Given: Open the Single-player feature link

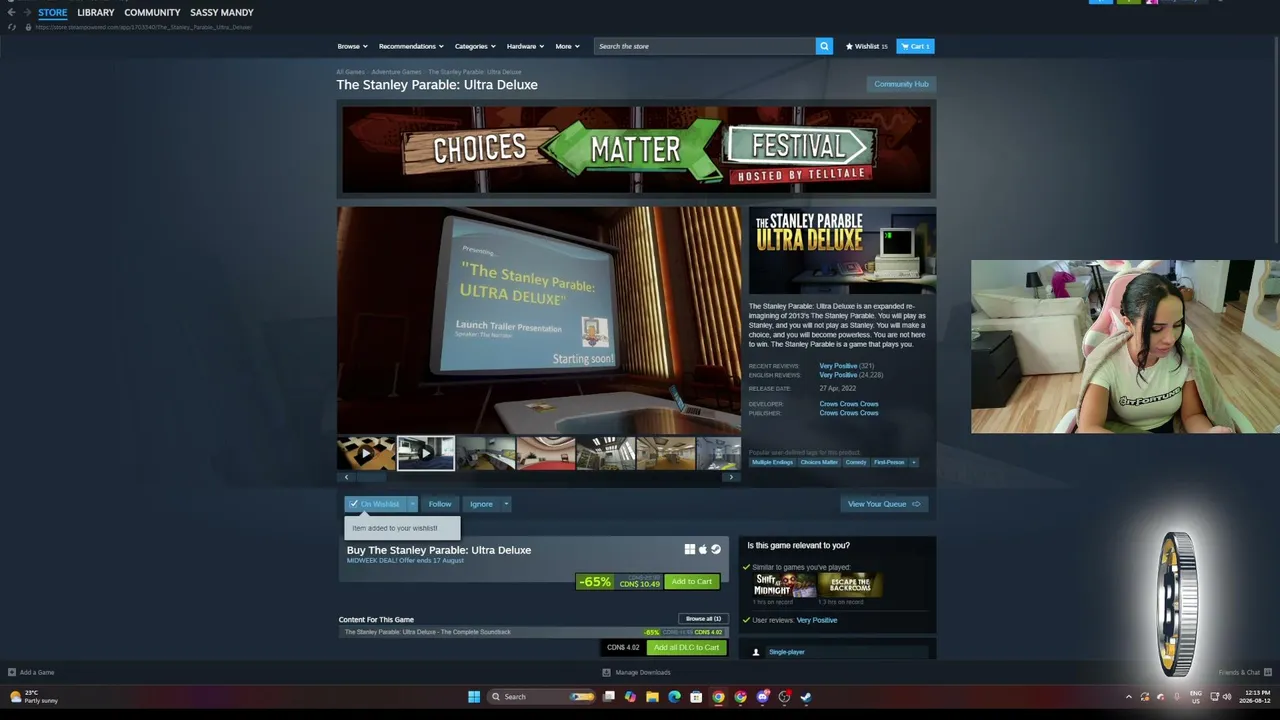Looking at the screenshot, I should tap(787, 652).
